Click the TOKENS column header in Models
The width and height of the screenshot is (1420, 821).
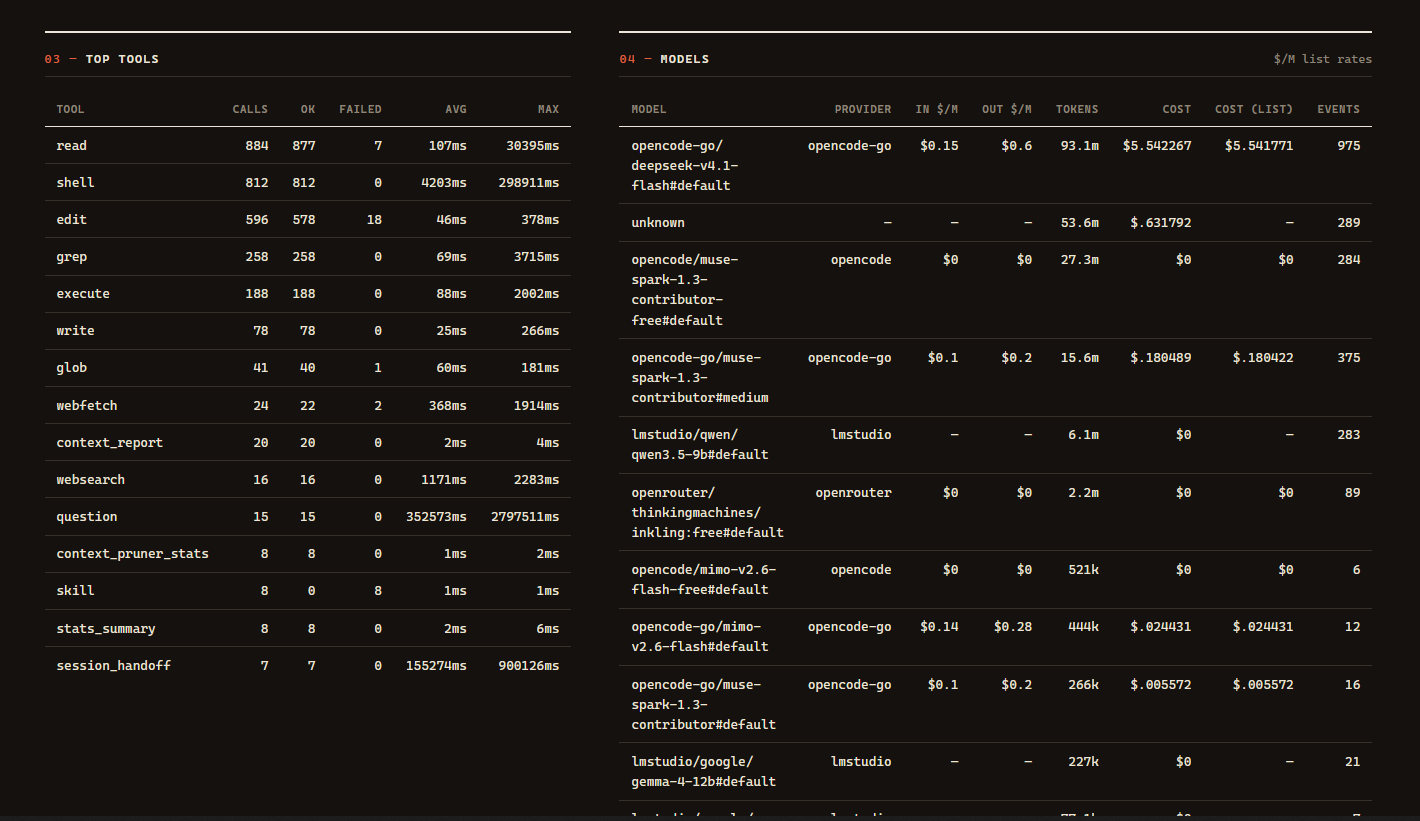point(1077,109)
